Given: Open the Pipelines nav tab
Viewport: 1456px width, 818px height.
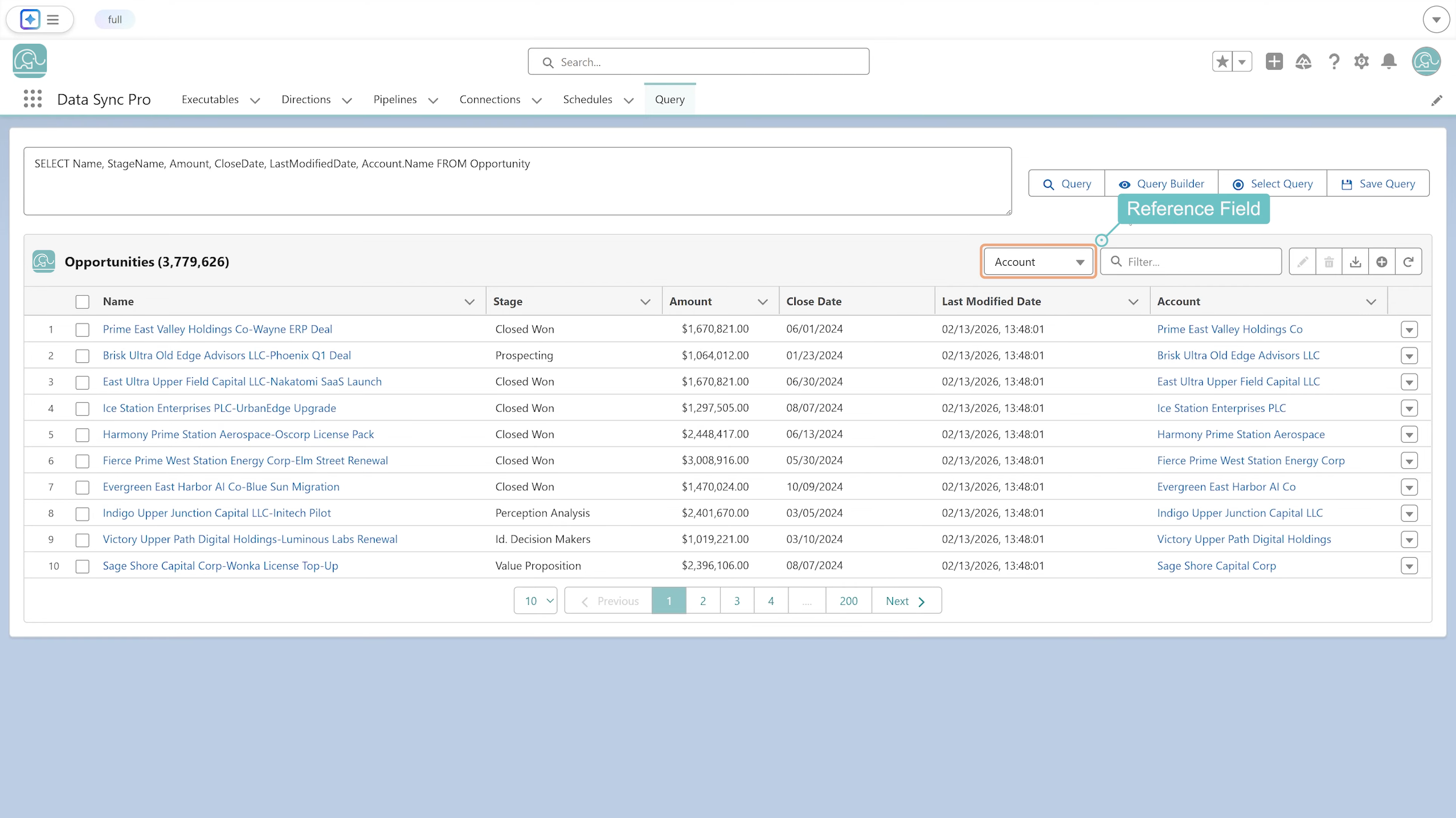Looking at the screenshot, I should click(395, 99).
